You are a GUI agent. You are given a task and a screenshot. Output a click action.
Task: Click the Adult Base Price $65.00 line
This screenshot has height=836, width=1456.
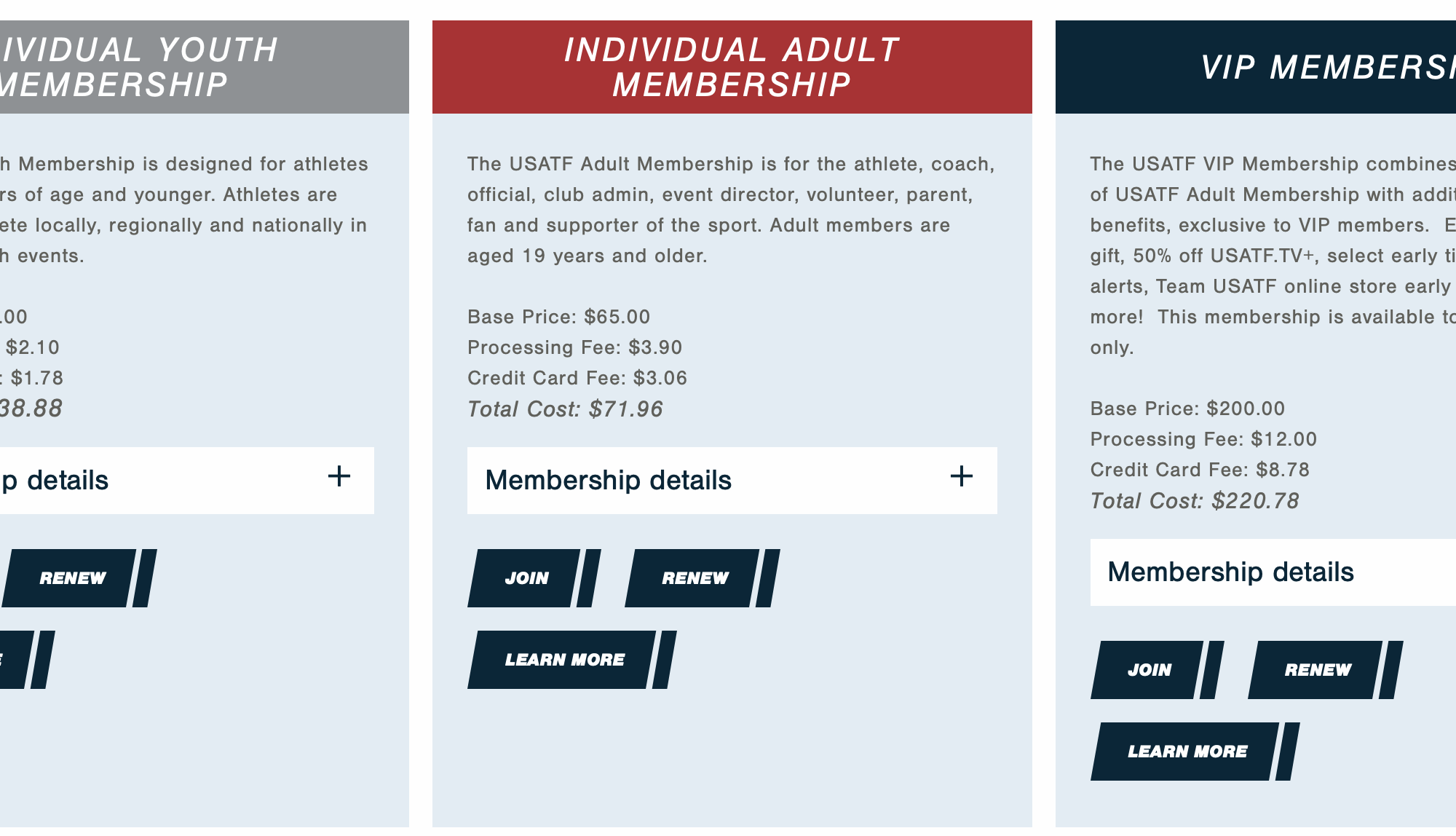pos(558,317)
